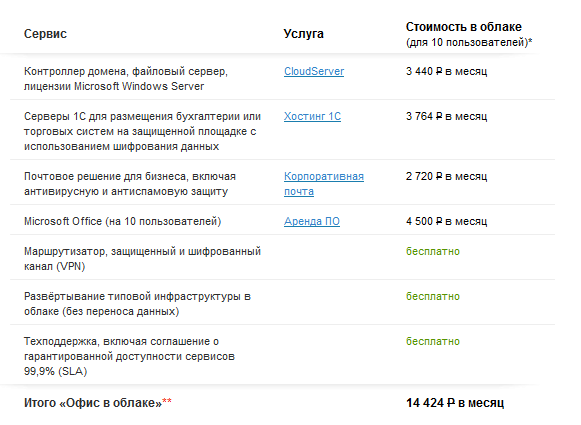
Task: Click the Сервис column header
Action: pos(45,34)
